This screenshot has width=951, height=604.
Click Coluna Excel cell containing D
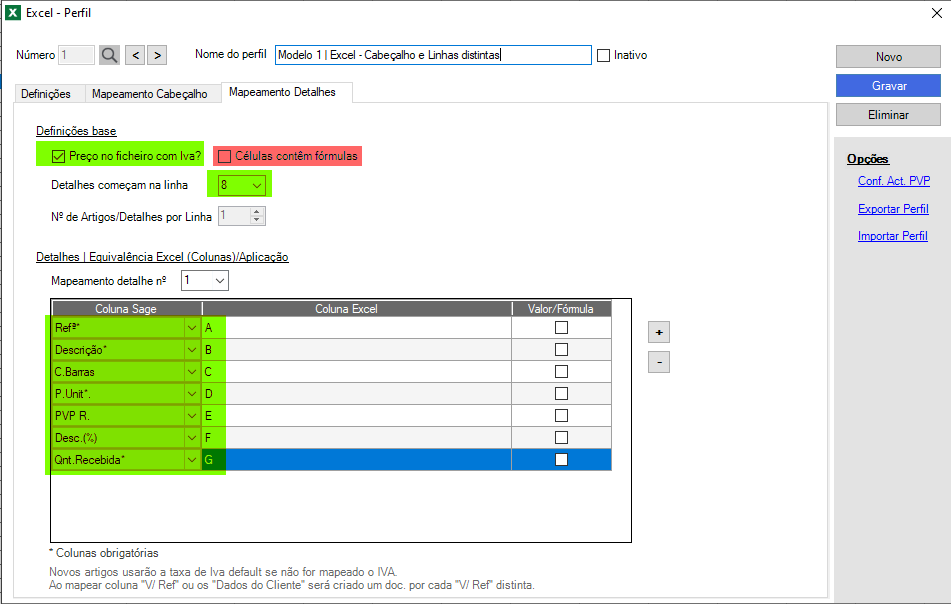(357, 394)
